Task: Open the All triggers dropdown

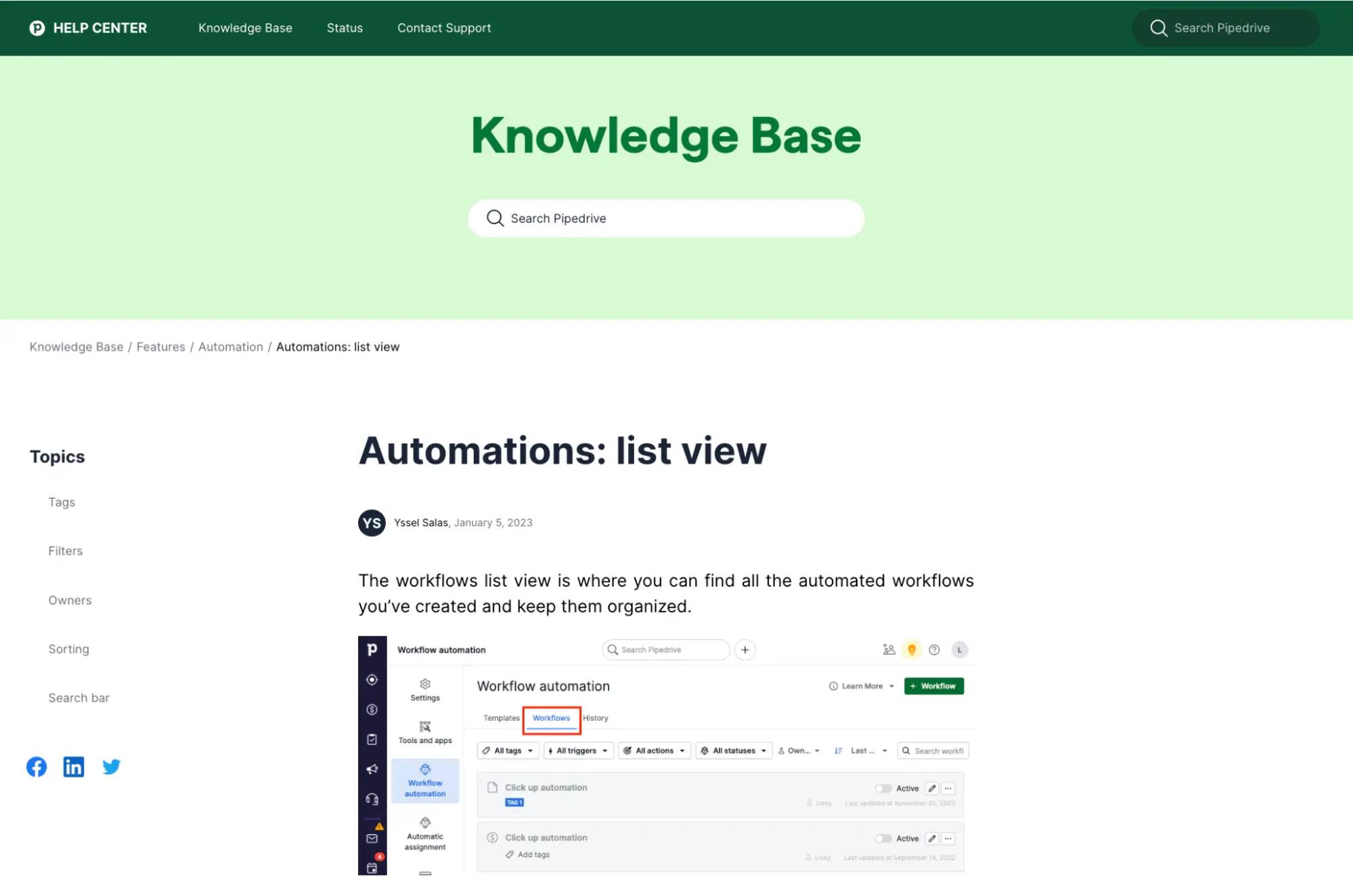Action: [578, 751]
